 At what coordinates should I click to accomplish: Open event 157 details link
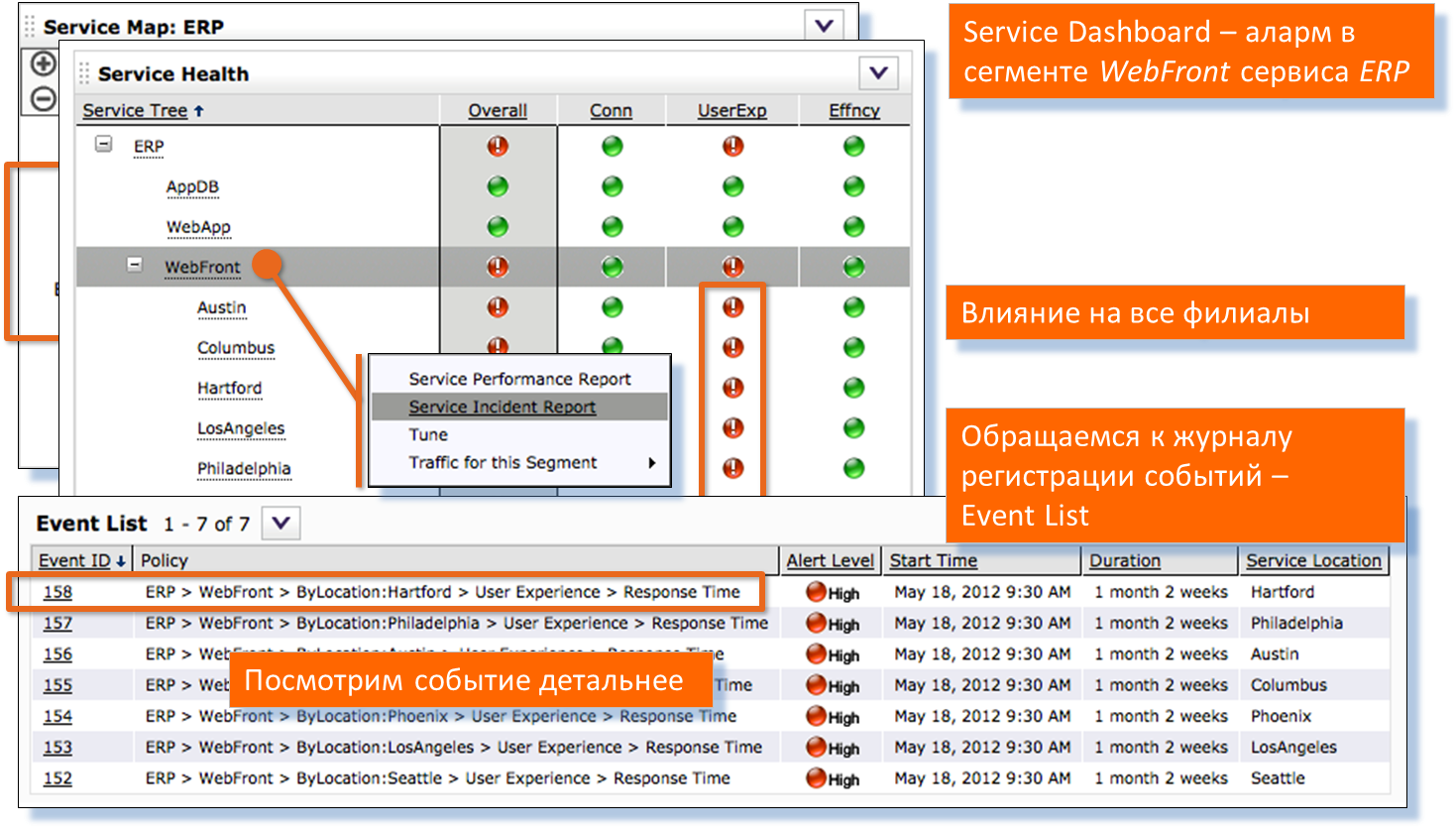click(x=57, y=623)
